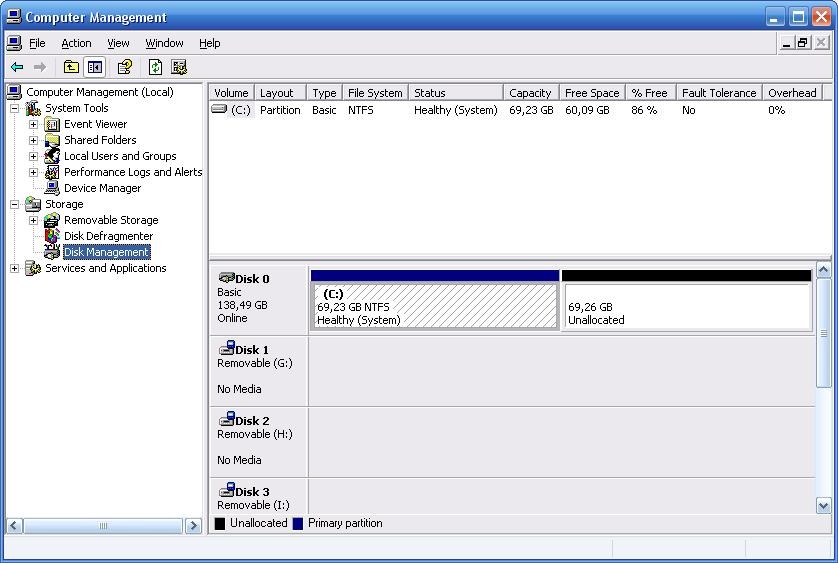
Task: Click the Performance Logs and Alerts icon
Action: point(52,172)
